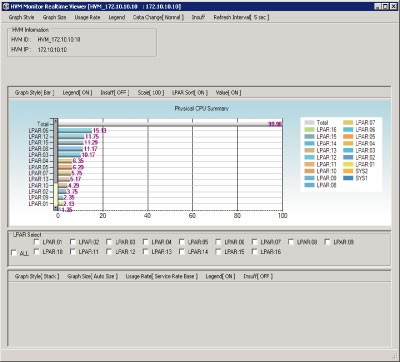Check the LPAR:03 checkbox

[x=109, y=242]
